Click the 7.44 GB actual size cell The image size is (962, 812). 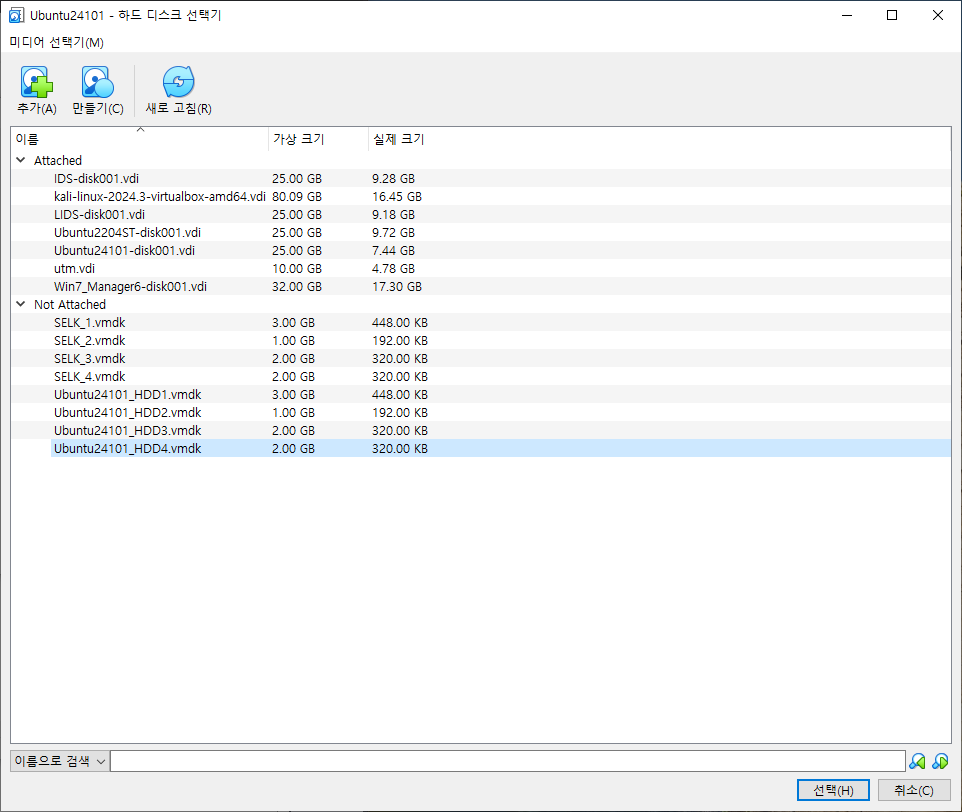(393, 250)
